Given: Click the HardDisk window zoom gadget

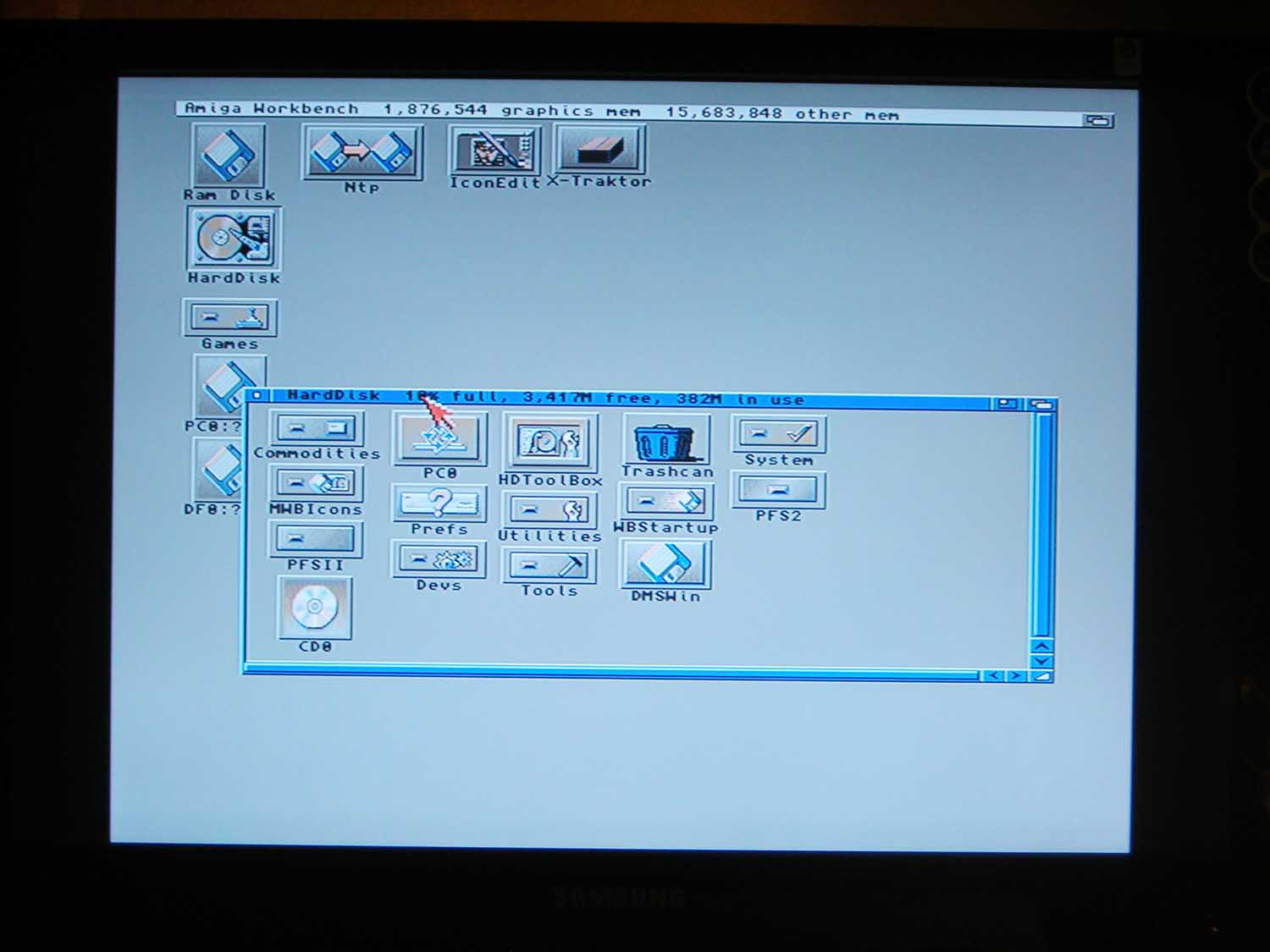Looking at the screenshot, I should [1007, 404].
